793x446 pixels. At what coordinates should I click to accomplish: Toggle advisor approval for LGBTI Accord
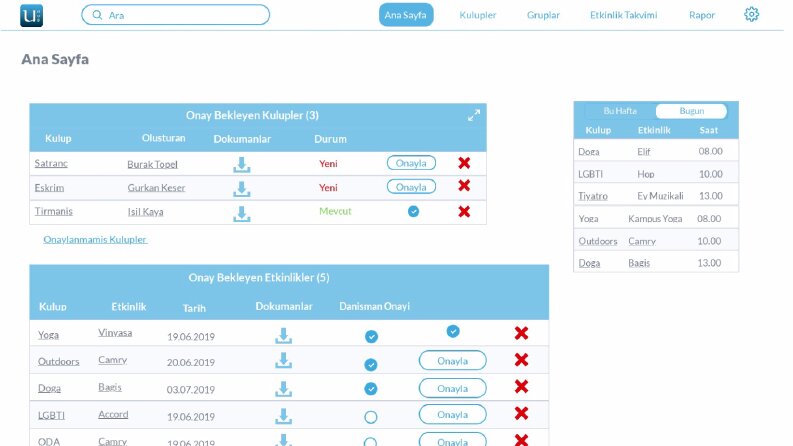371,417
